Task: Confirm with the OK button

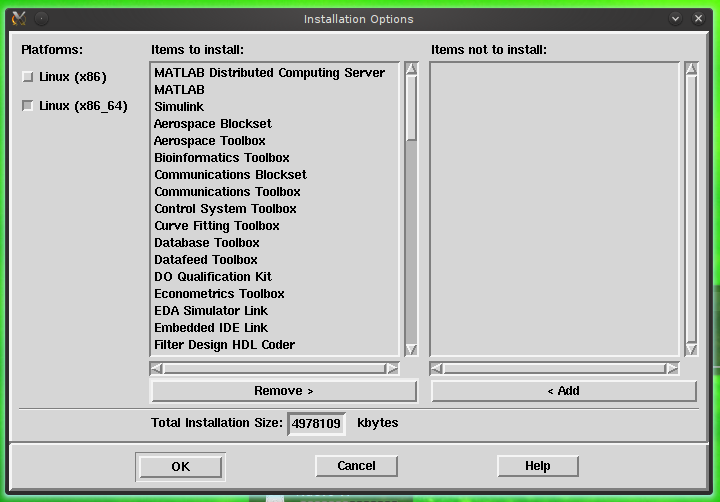Action: pos(180,467)
